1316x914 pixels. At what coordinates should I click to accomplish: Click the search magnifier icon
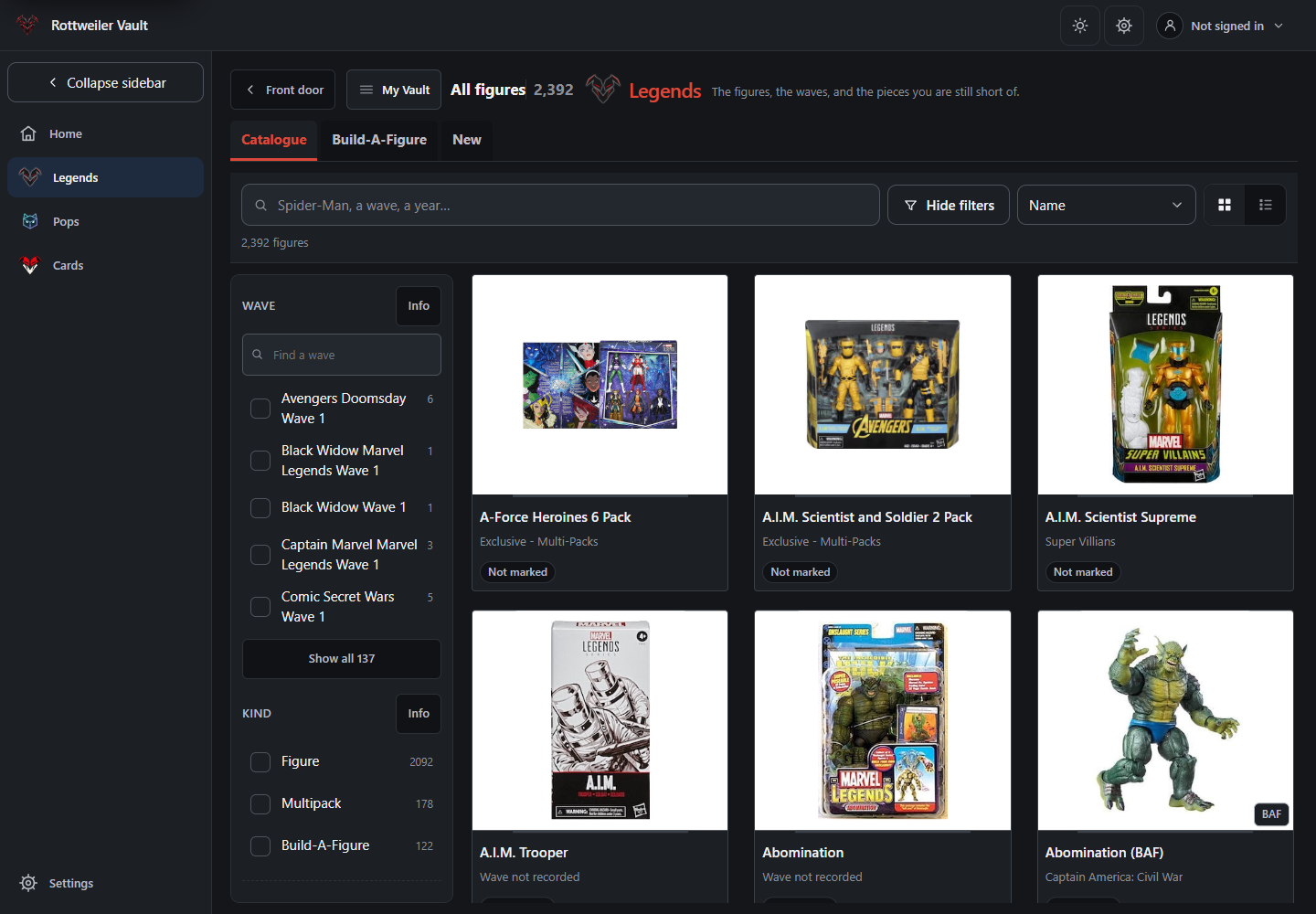click(x=260, y=206)
